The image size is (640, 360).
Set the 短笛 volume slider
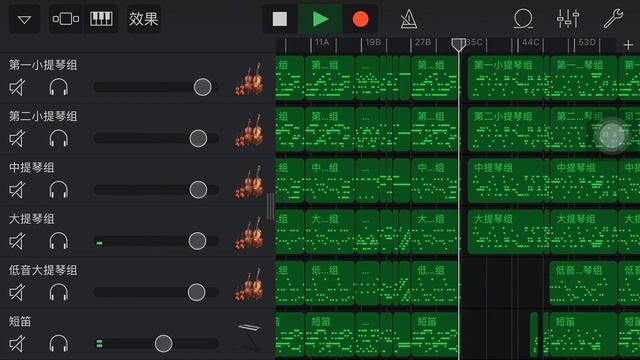[x=163, y=344]
